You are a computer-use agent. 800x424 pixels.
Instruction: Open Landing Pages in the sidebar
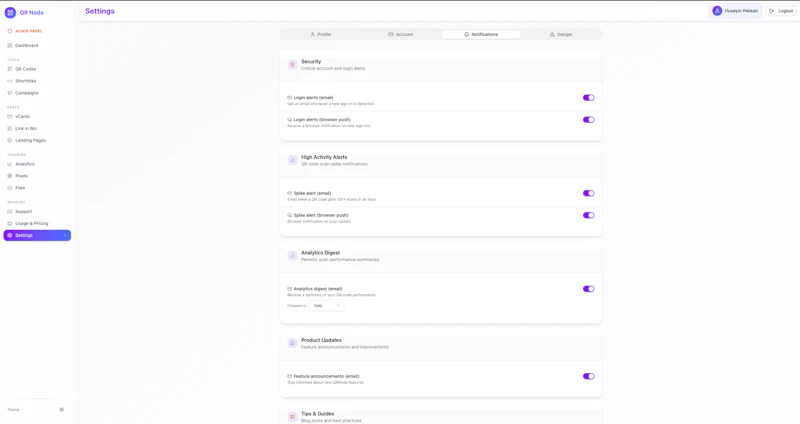pos(30,140)
